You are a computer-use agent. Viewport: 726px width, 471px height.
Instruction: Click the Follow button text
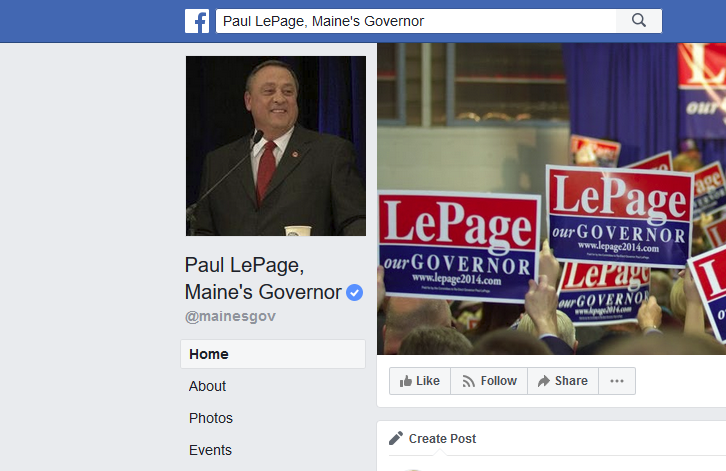[x=499, y=381]
